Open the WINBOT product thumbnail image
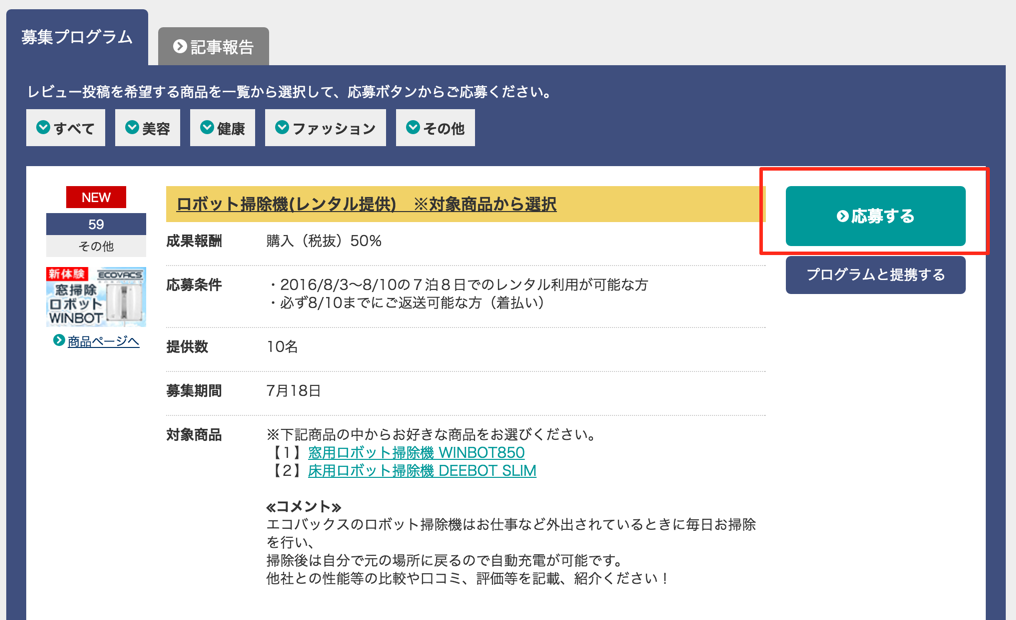 click(96, 296)
